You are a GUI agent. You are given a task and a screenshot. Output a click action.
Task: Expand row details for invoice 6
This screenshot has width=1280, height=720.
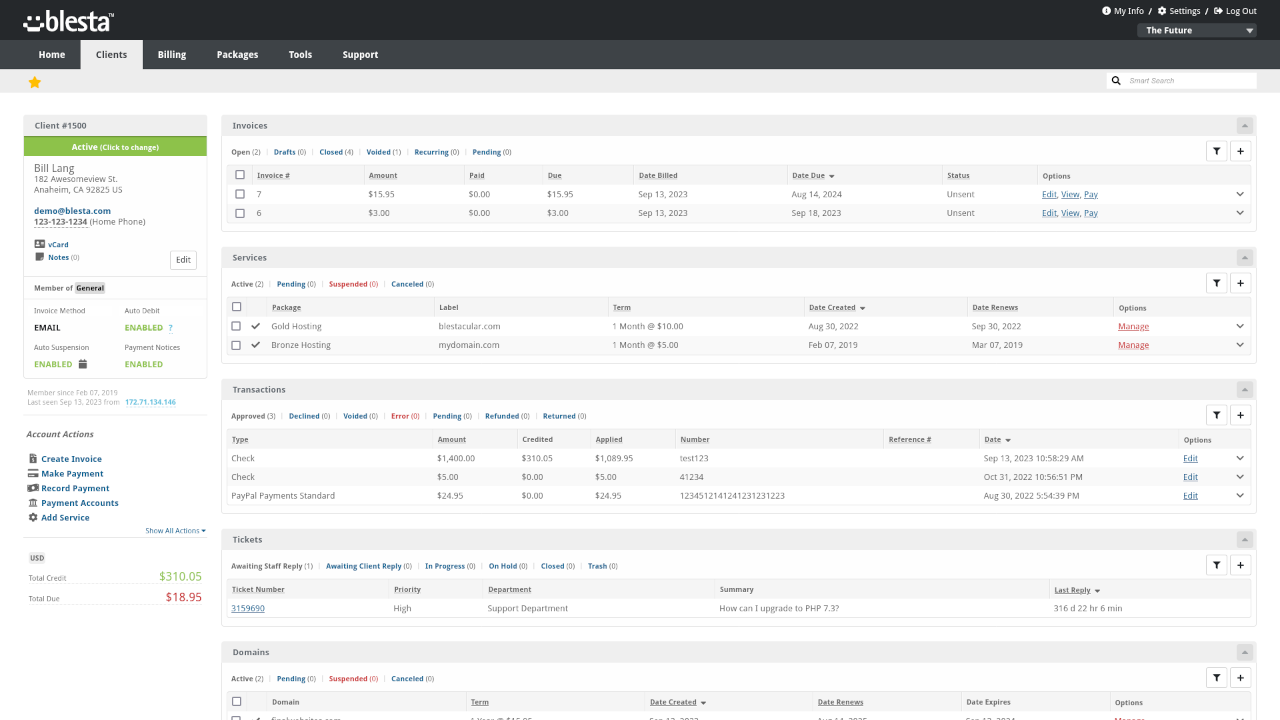(x=1240, y=213)
